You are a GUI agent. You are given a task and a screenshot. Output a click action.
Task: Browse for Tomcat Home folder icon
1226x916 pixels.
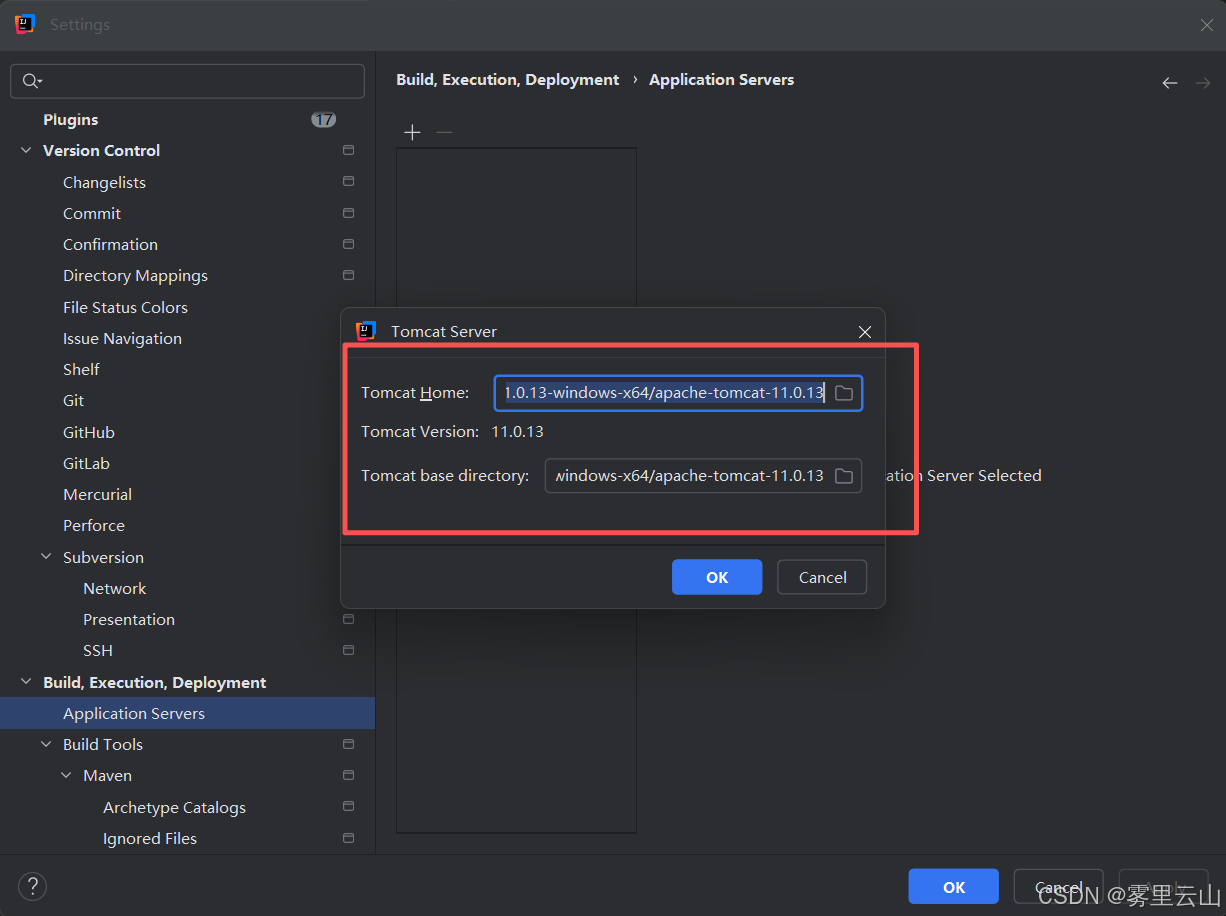coord(844,393)
